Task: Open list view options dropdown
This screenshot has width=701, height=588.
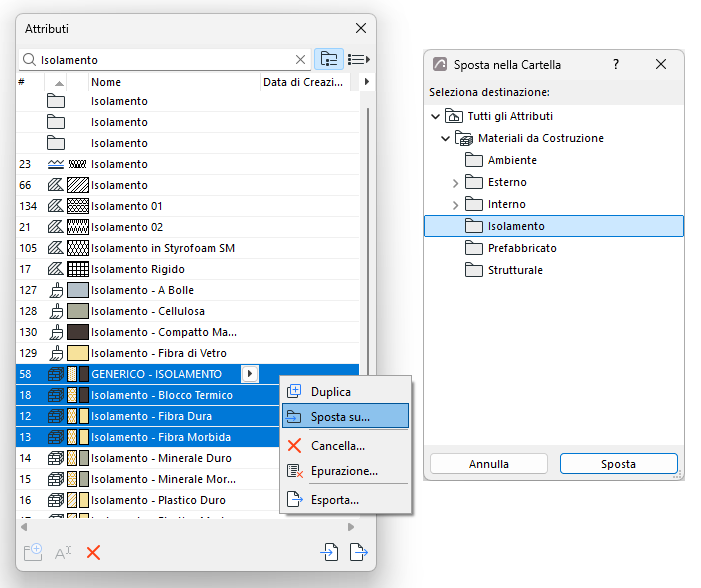Action: 359,59
